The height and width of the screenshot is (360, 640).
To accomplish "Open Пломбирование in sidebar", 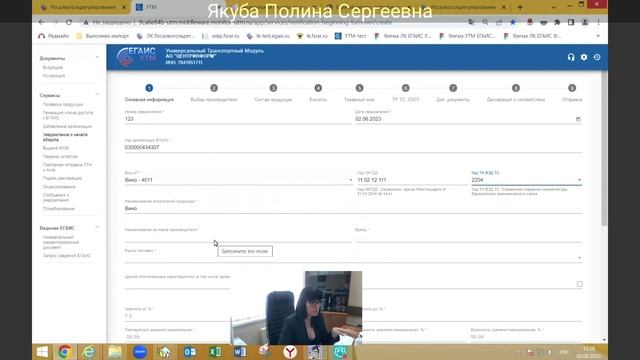I will tap(58, 209).
